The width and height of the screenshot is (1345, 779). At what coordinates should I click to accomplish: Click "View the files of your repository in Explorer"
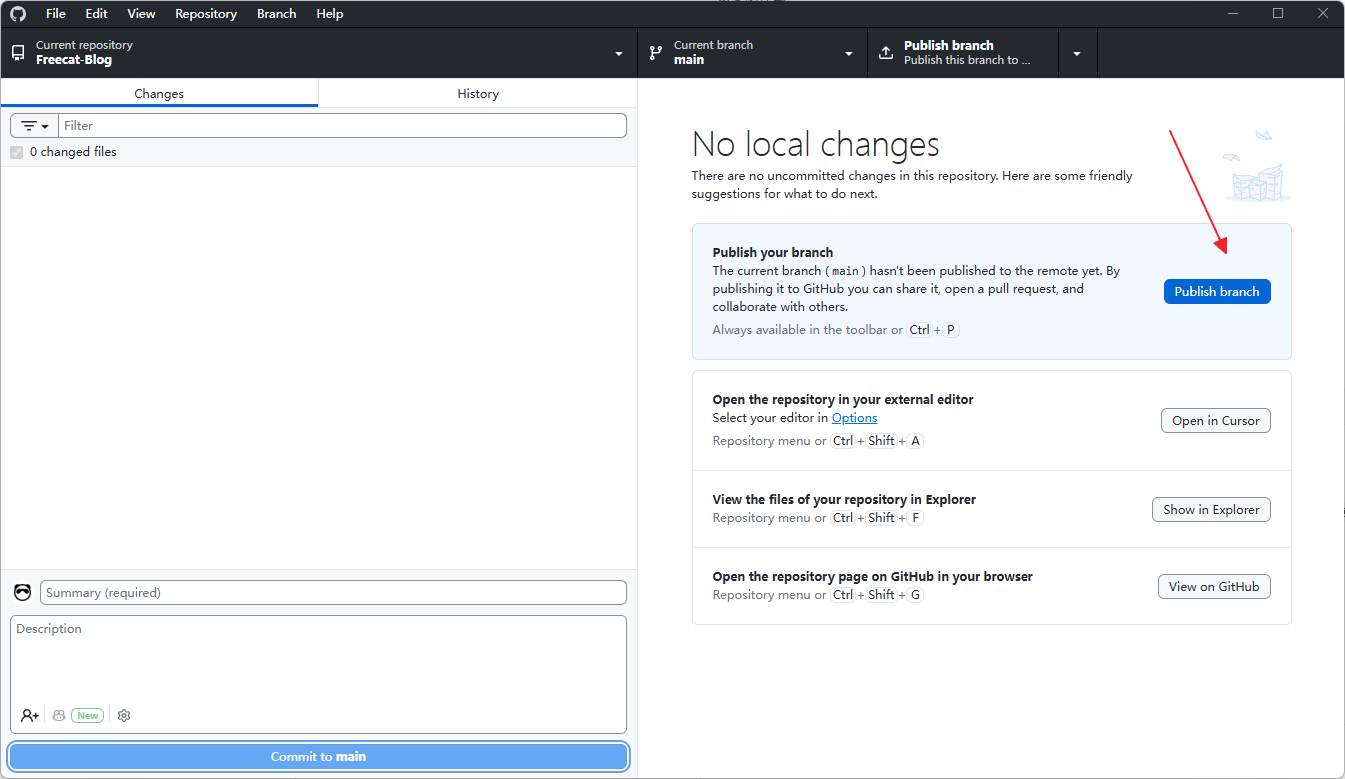coord(844,500)
